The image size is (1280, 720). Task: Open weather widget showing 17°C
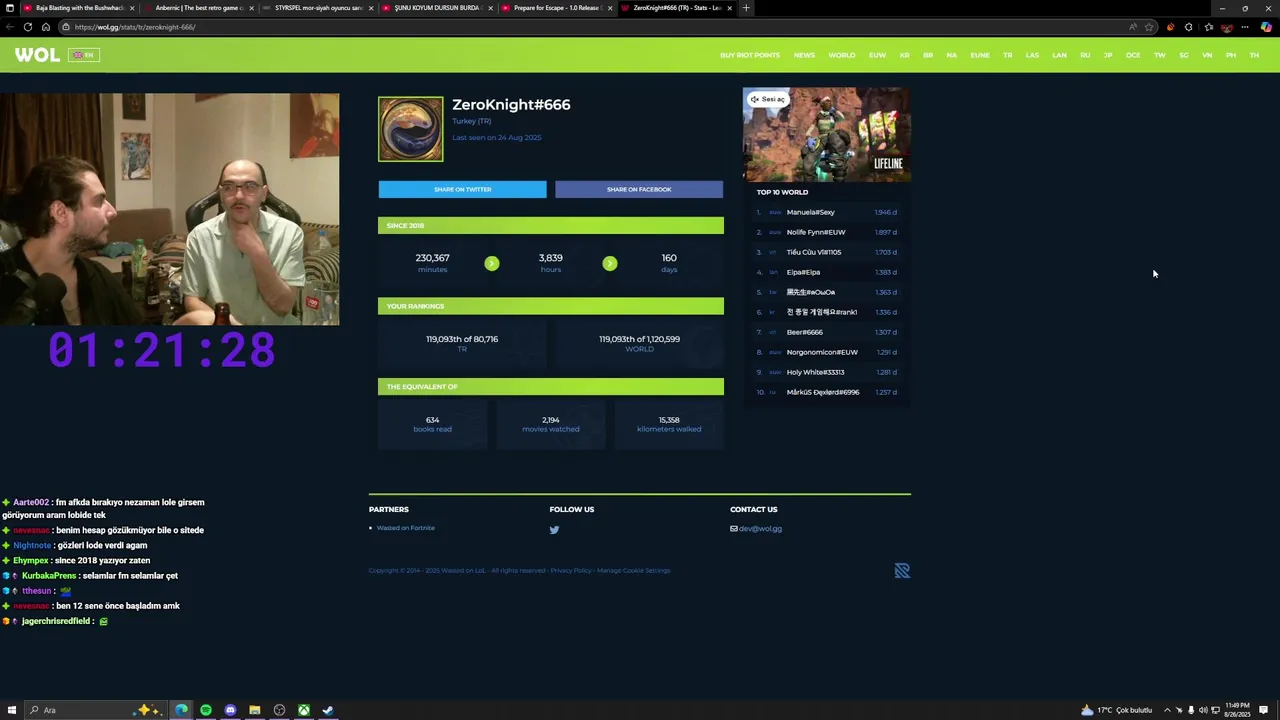pyautogui.click(x=1116, y=710)
